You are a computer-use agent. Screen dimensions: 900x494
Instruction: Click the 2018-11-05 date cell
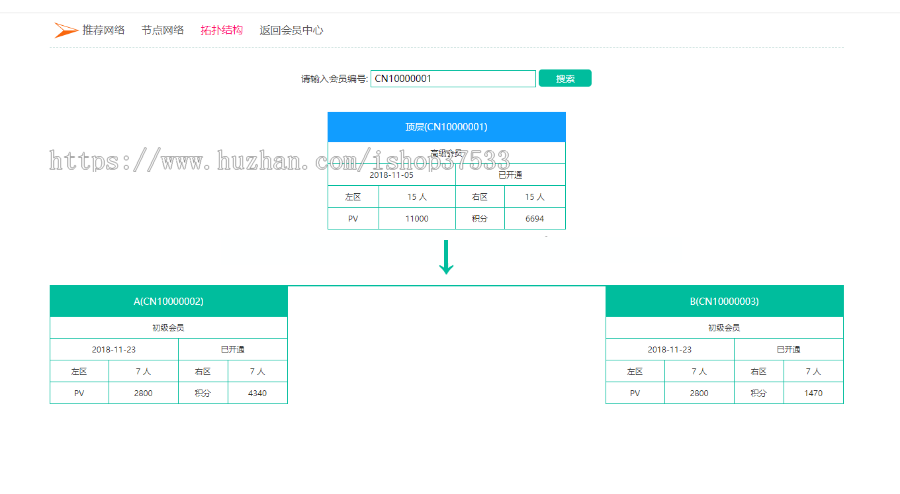pos(391,175)
